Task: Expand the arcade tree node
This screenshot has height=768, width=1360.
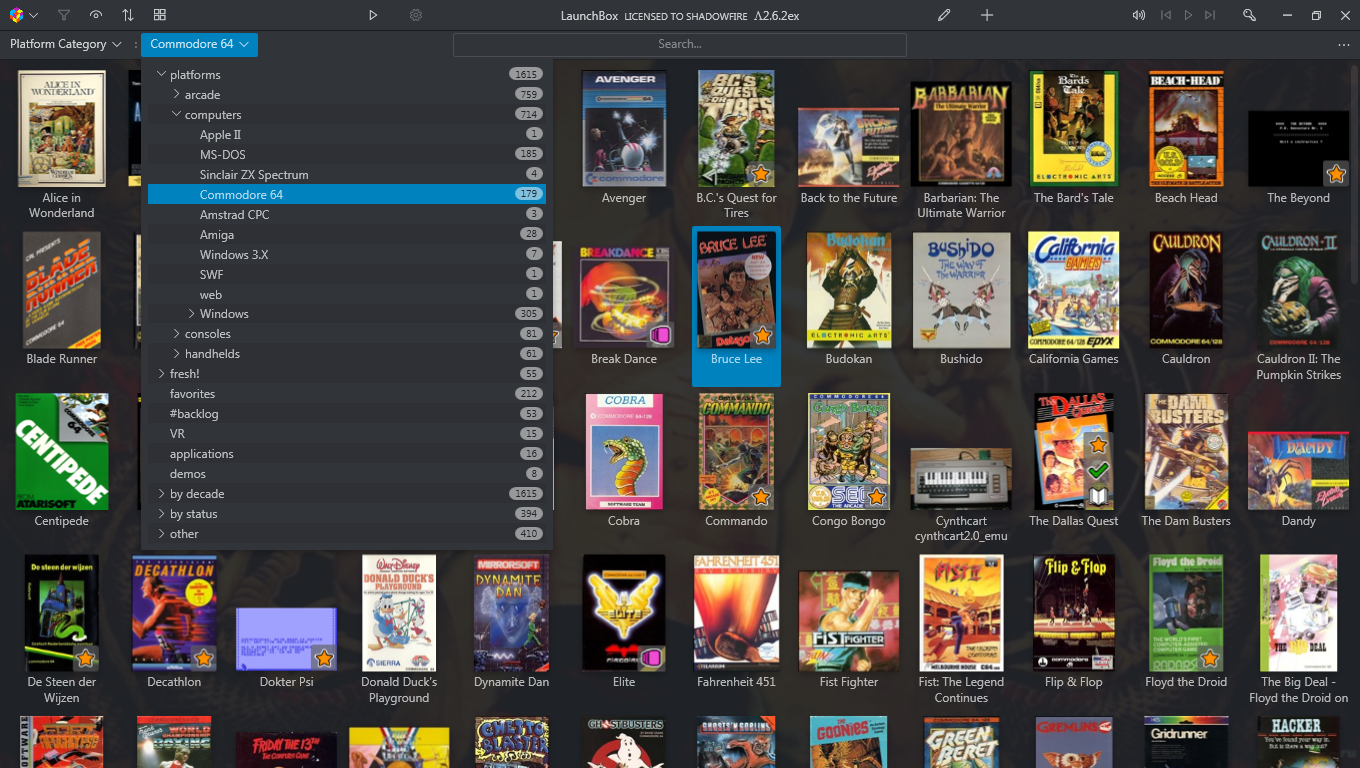Action: tap(176, 95)
